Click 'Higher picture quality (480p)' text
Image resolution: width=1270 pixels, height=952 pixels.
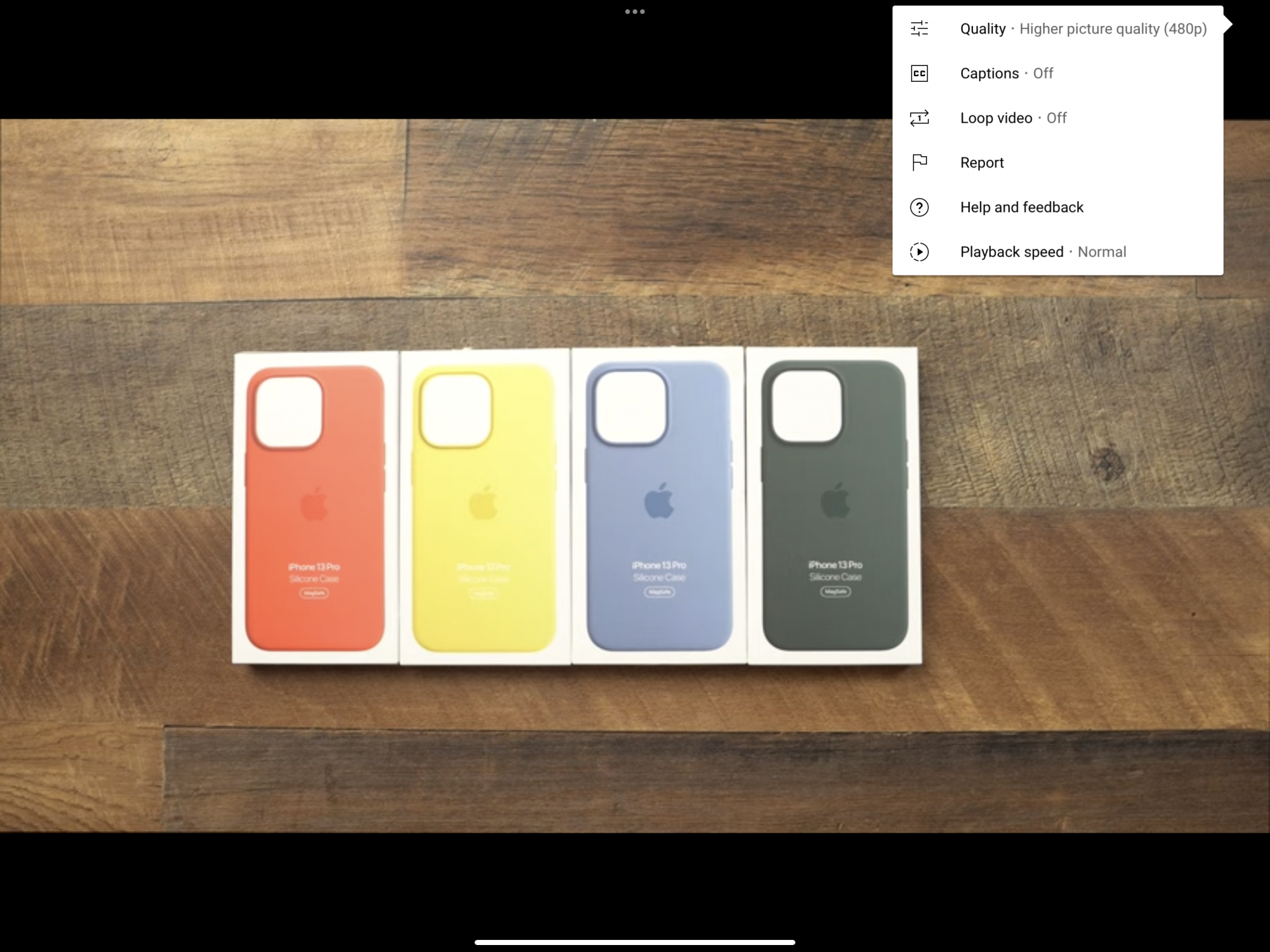click(1113, 29)
